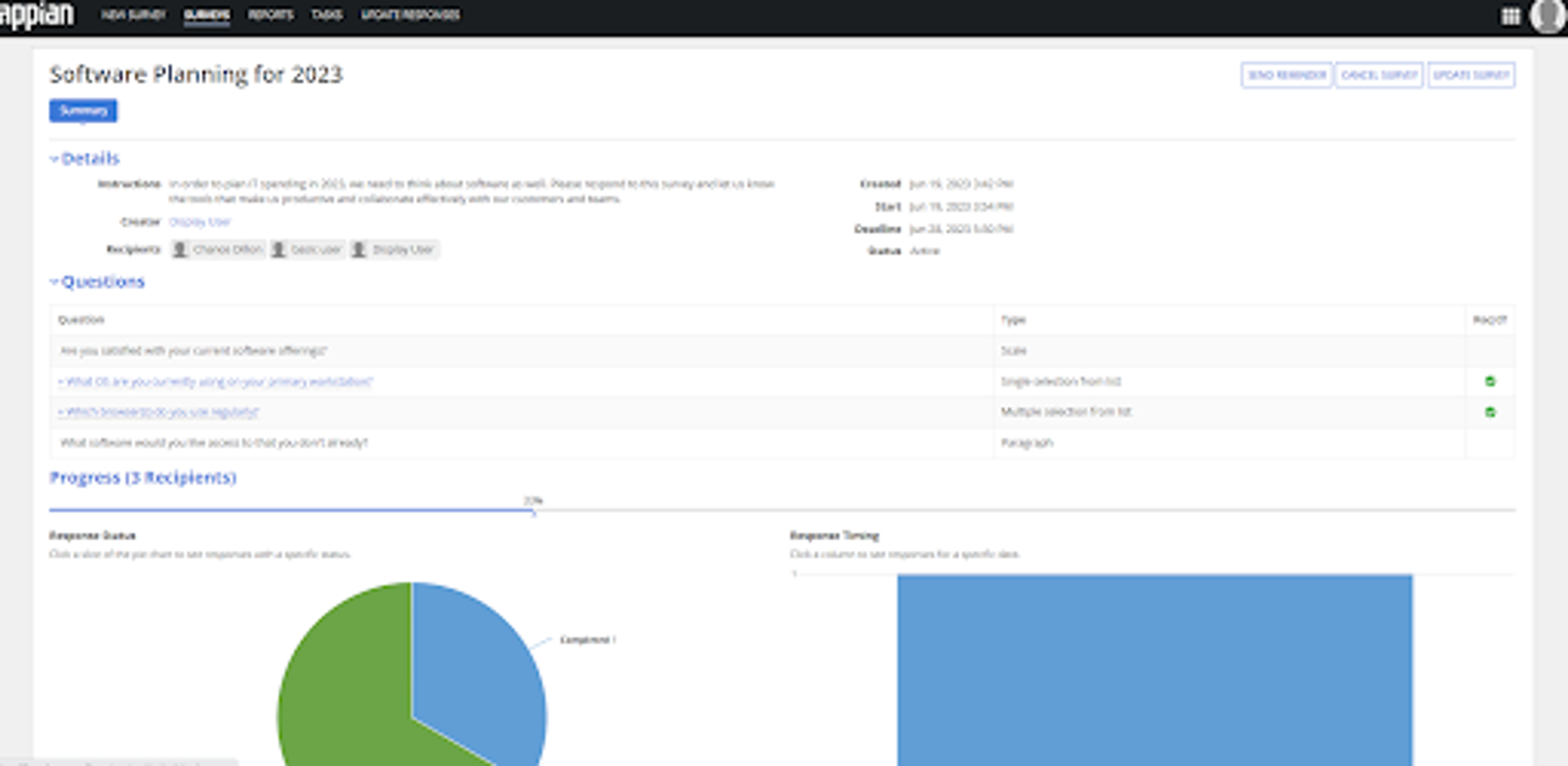Click the green report icon for OS question
The height and width of the screenshot is (766, 1568).
(1490, 382)
